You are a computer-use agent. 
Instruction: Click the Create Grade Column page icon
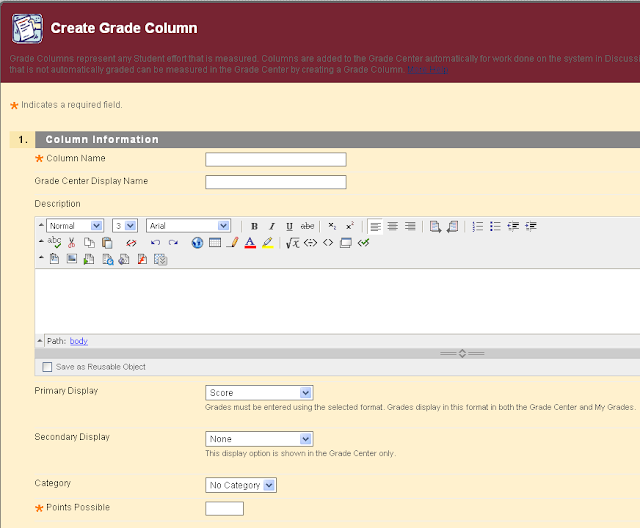point(27,29)
